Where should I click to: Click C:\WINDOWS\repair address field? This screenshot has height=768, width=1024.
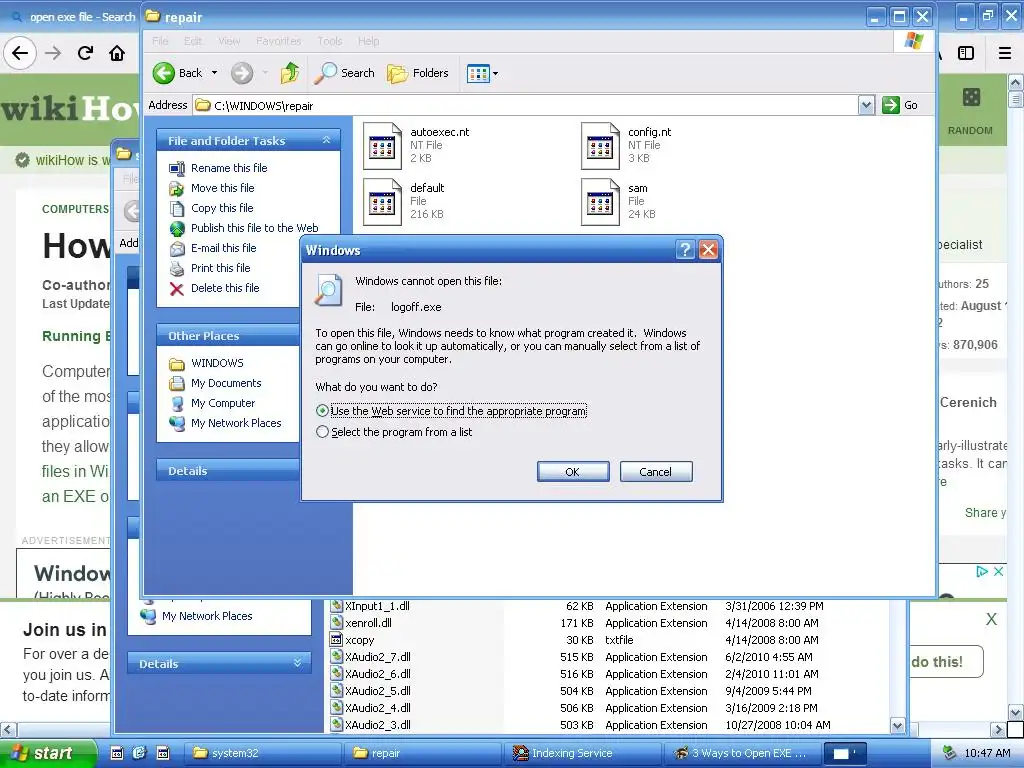point(526,105)
